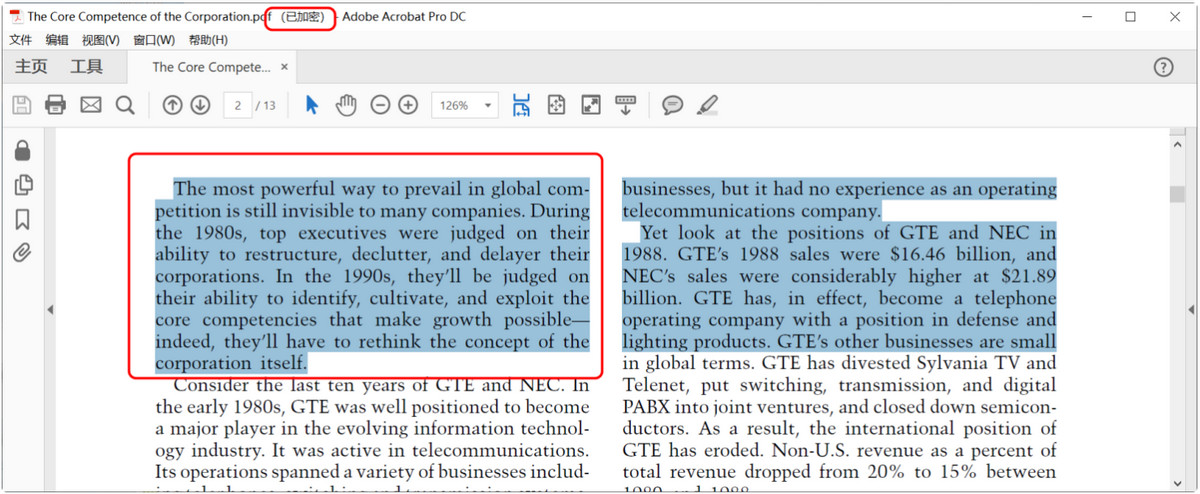Click 'telecommunications company.' text

[751, 211]
